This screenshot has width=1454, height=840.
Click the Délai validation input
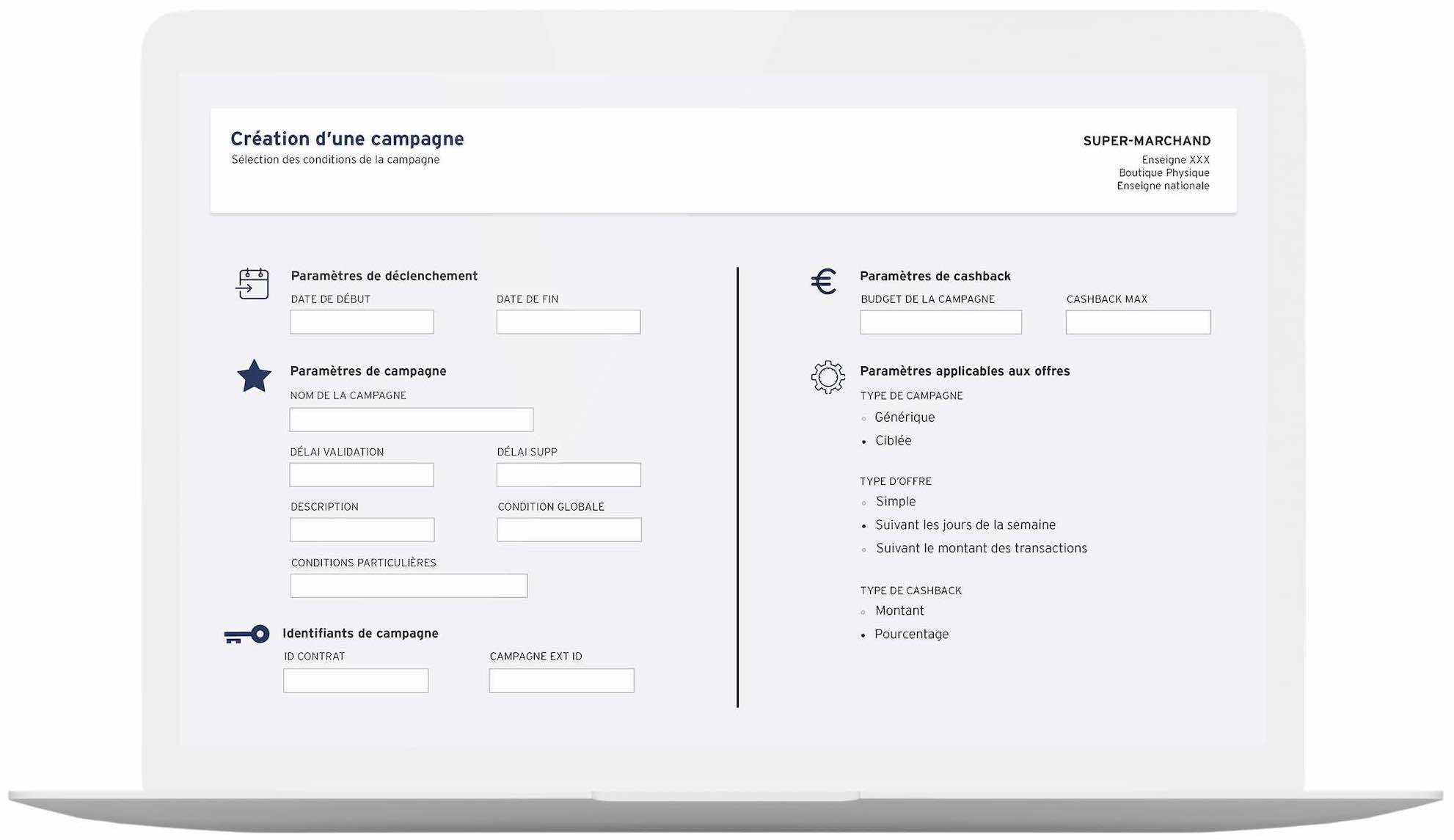362,475
